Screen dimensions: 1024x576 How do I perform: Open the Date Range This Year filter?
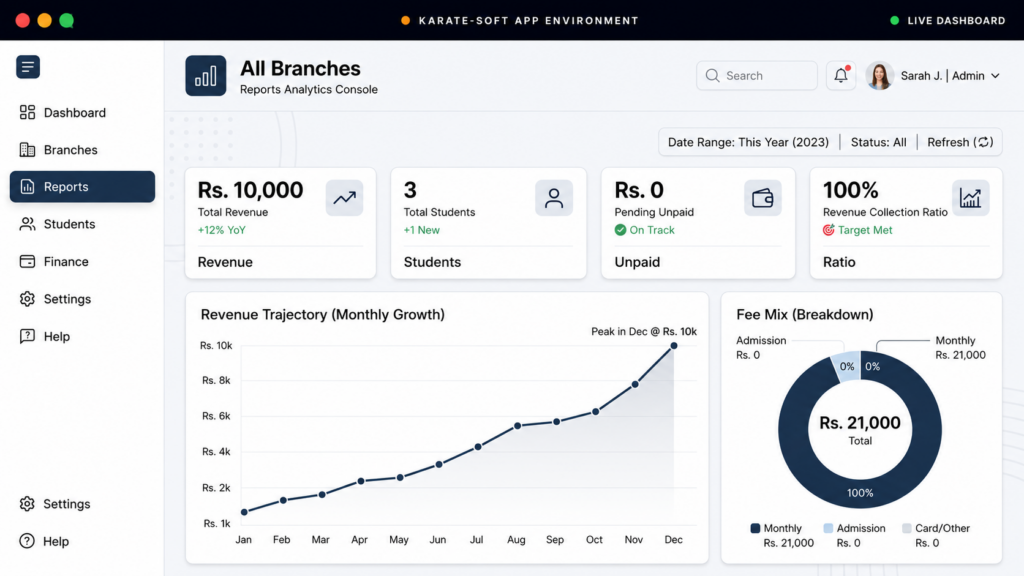(748, 142)
